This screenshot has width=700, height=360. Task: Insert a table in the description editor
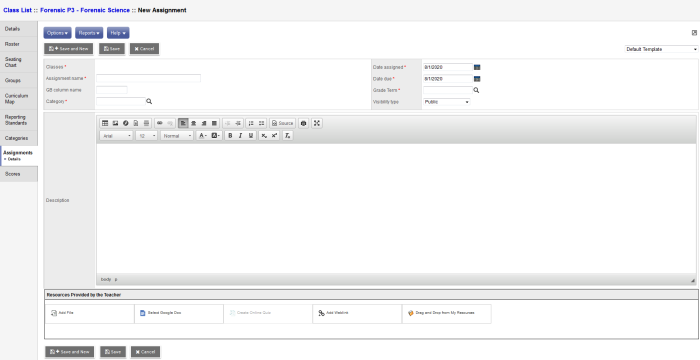(x=105, y=123)
